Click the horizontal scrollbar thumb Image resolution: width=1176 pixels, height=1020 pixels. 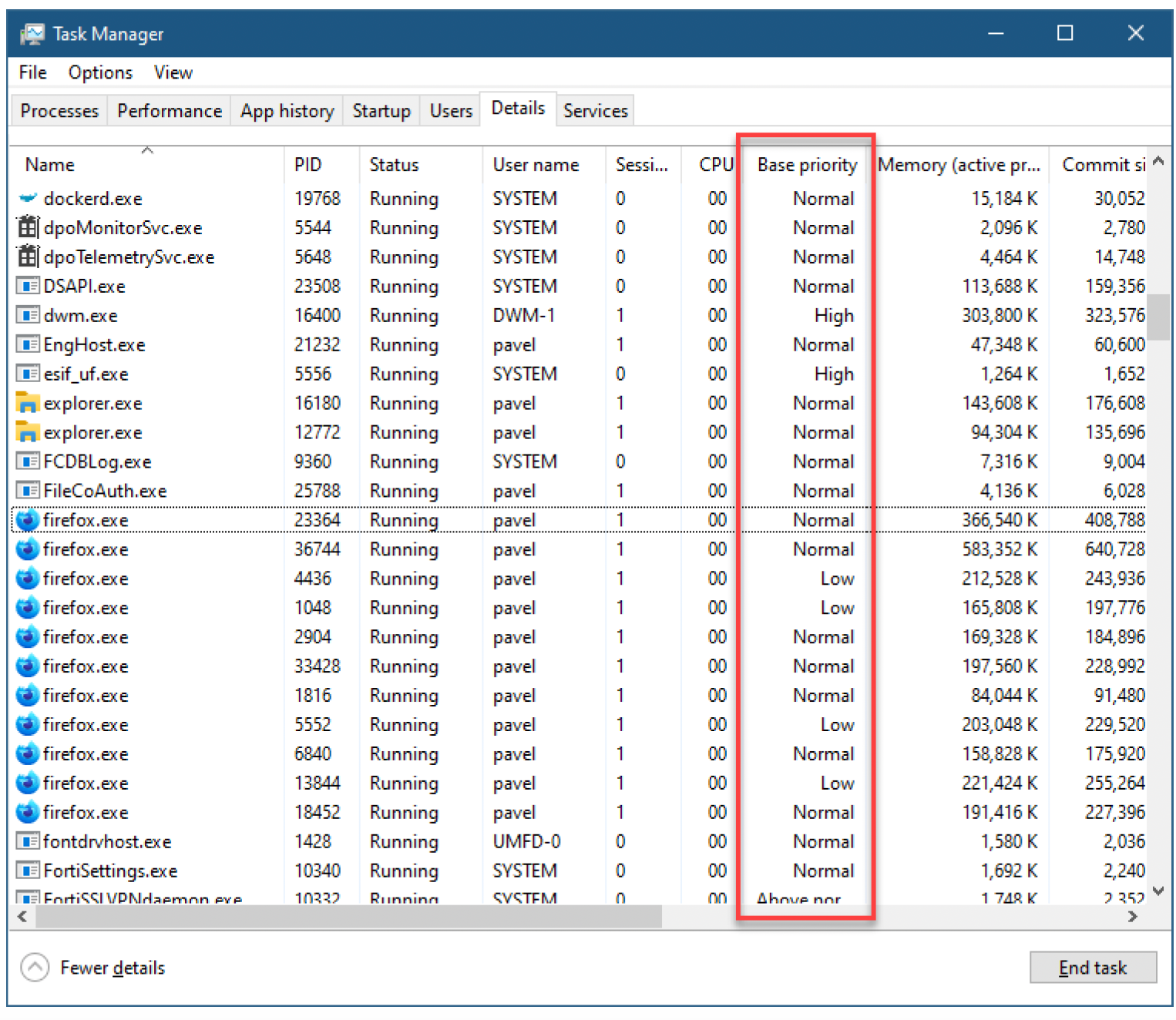pos(348,917)
